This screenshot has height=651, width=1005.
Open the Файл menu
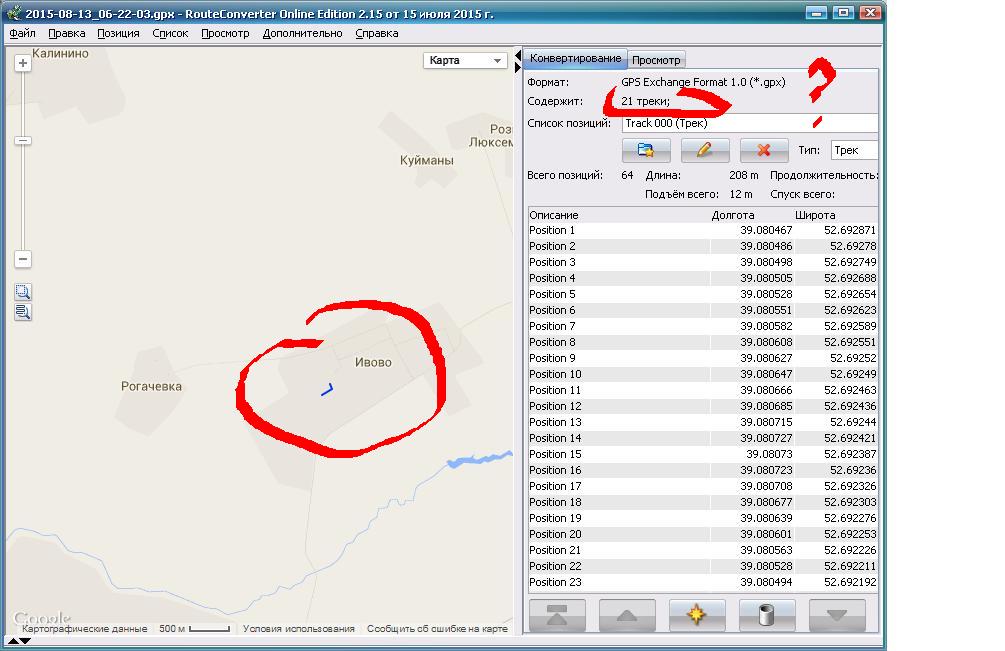(22, 33)
